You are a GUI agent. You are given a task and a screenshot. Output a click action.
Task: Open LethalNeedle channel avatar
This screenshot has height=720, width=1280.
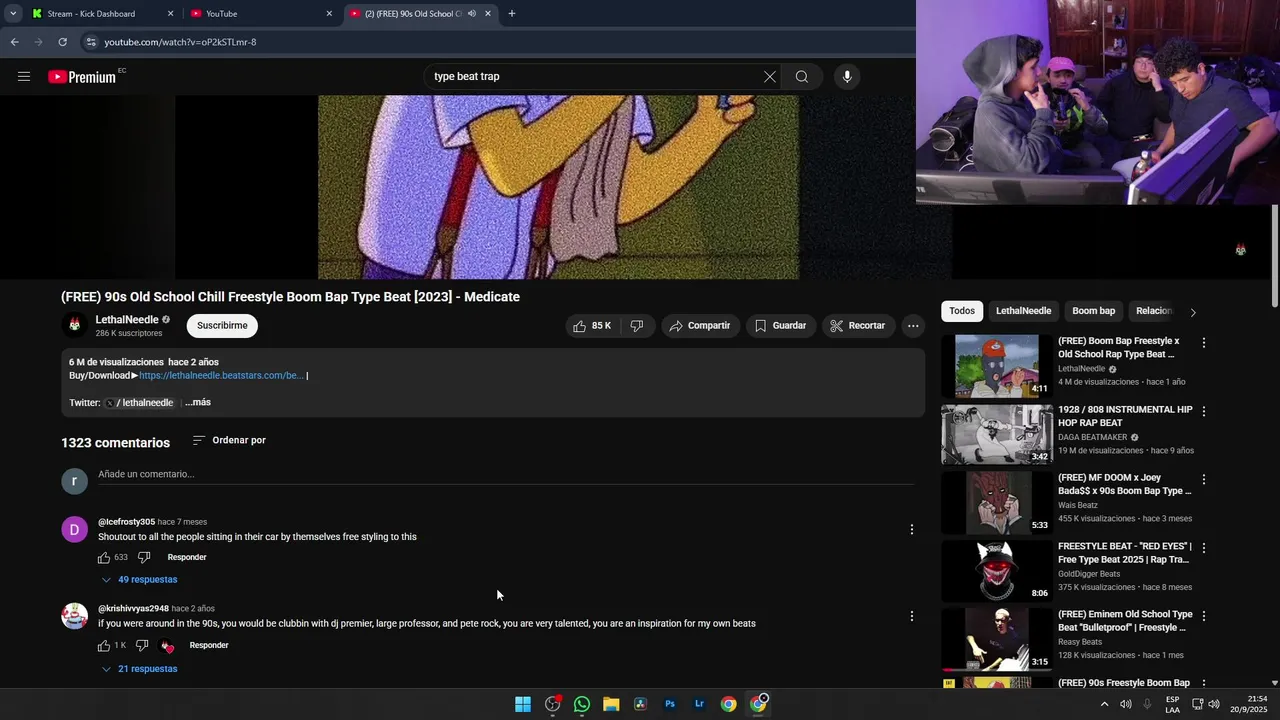75,325
